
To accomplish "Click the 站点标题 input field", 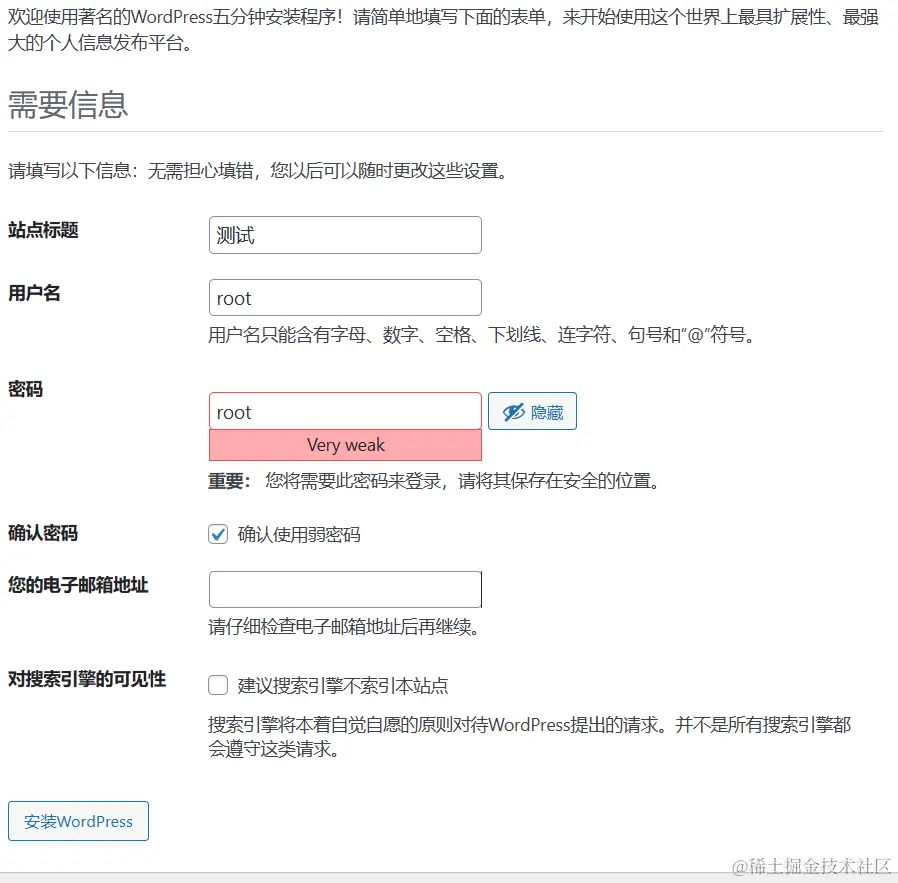I will 345,235.
